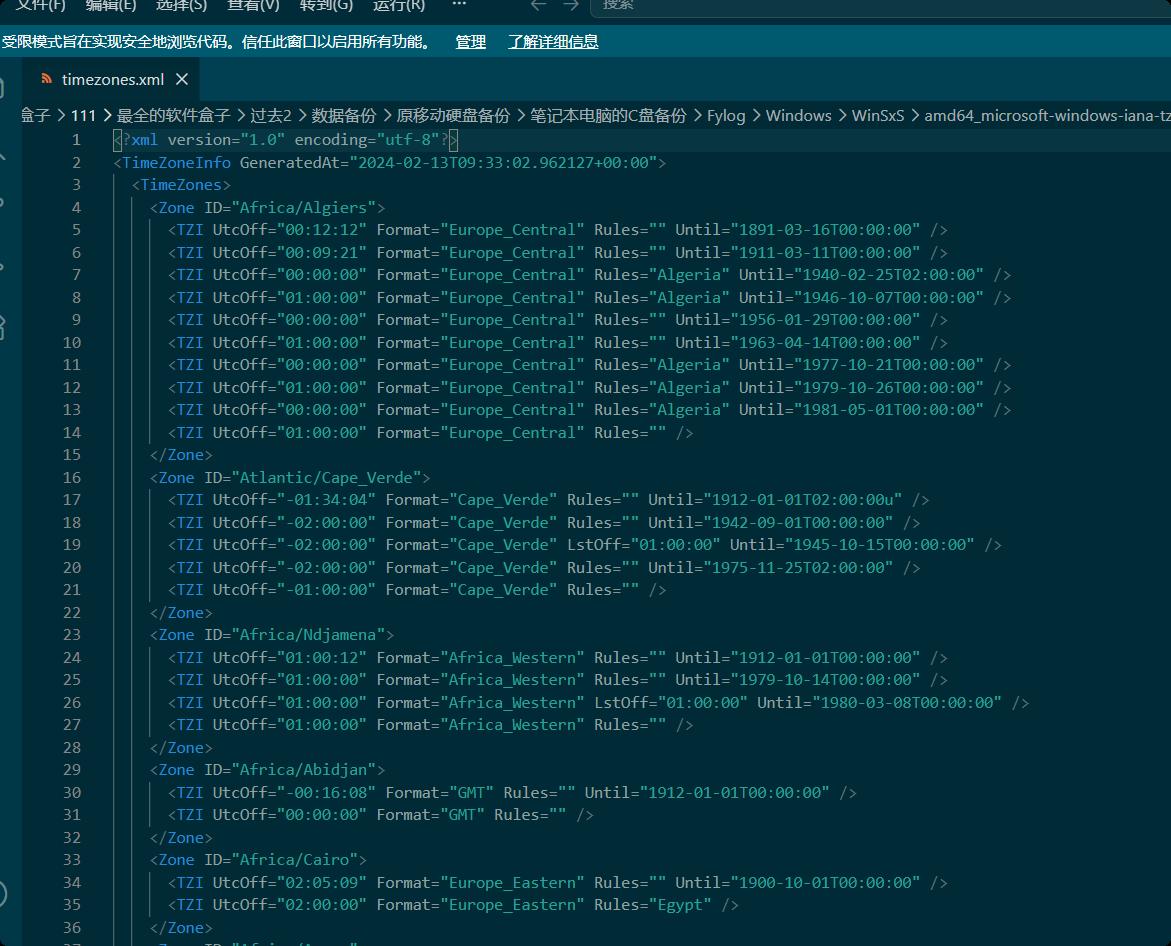The width and height of the screenshot is (1171, 946).
Task: Click the 管理 link in the banner
Action: pos(470,42)
